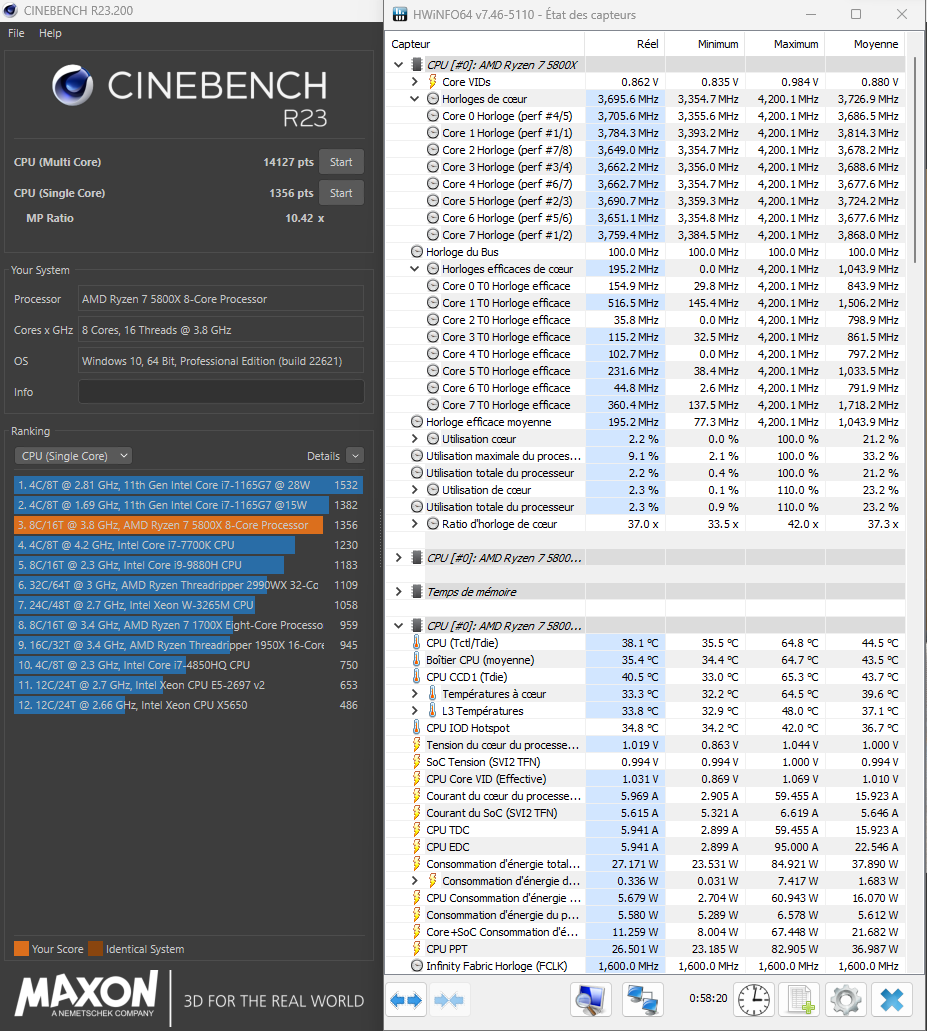This screenshot has height=1031, width=927.
Task: Select ranking bar for Intel Xeon CPU X5650
Action: 188,706
